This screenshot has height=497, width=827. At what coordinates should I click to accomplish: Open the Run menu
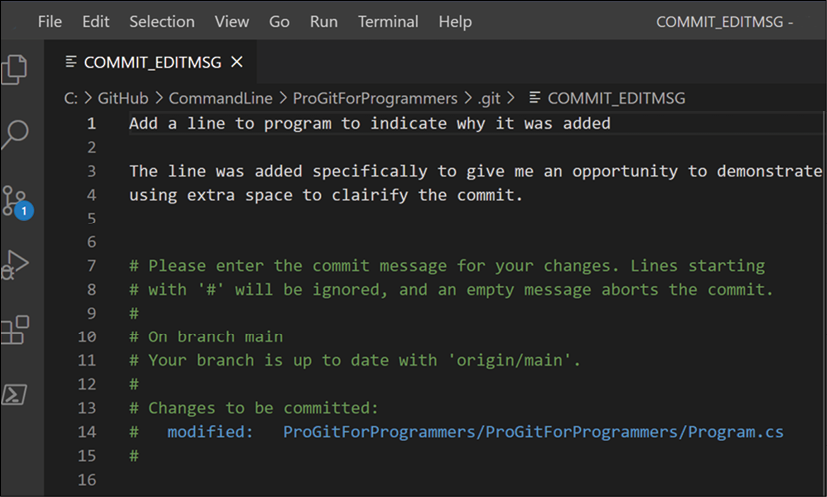click(324, 22)
